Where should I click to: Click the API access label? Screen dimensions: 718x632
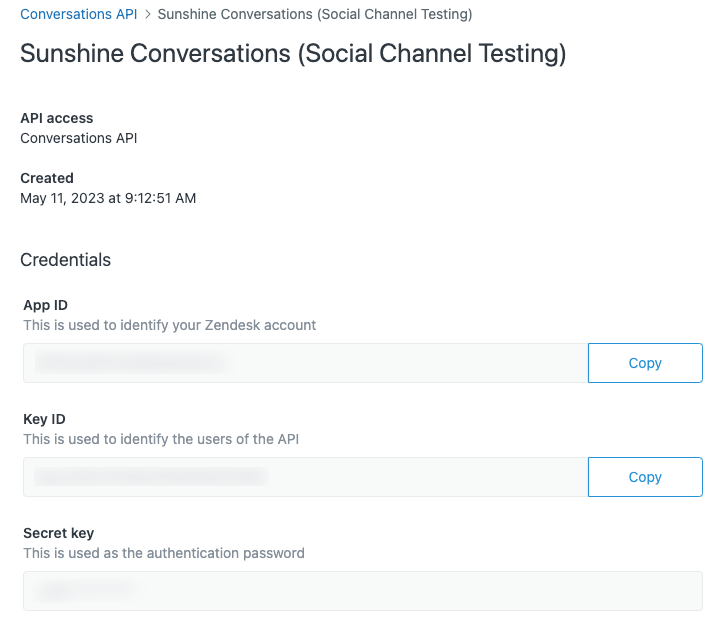[57, 118]
